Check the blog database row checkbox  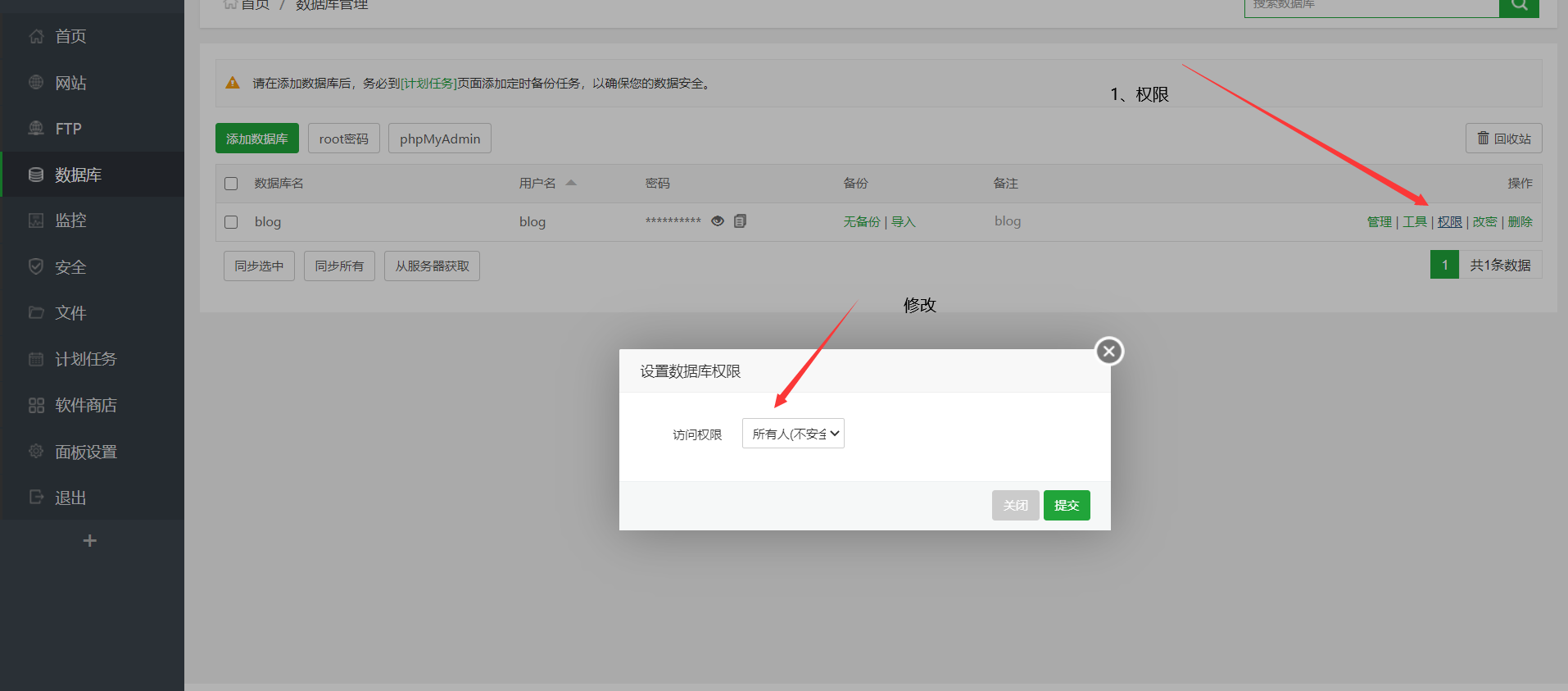click(x=231, y=222)
